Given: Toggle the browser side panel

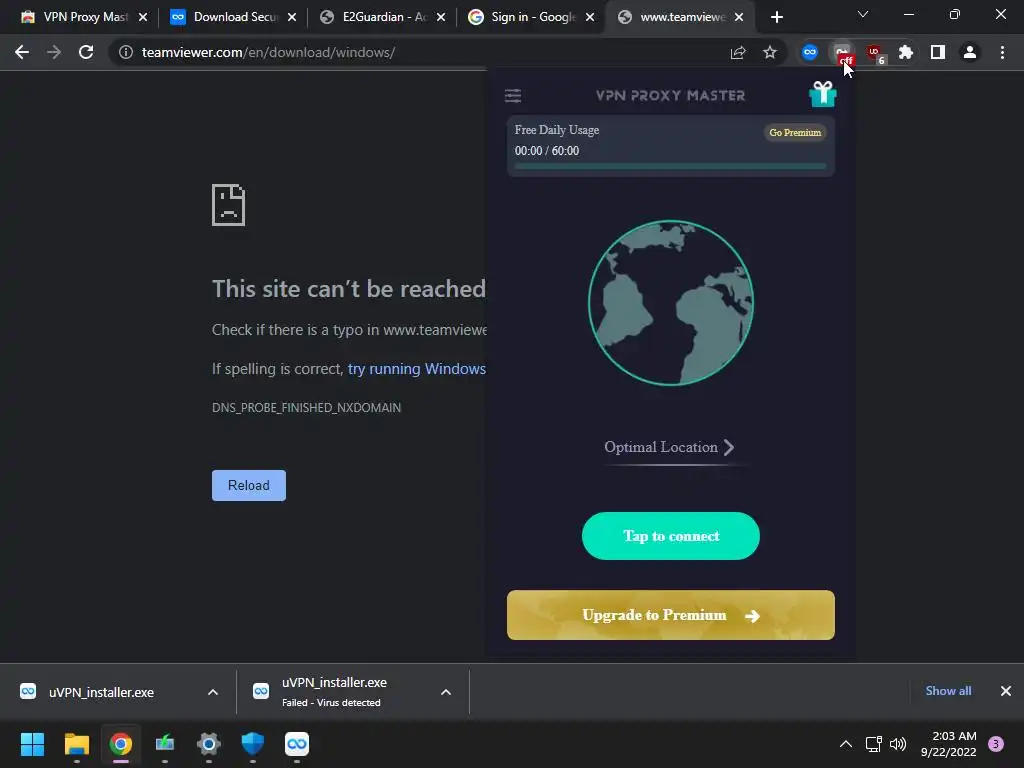Looking at the screenshot, I should click(938, 52).
